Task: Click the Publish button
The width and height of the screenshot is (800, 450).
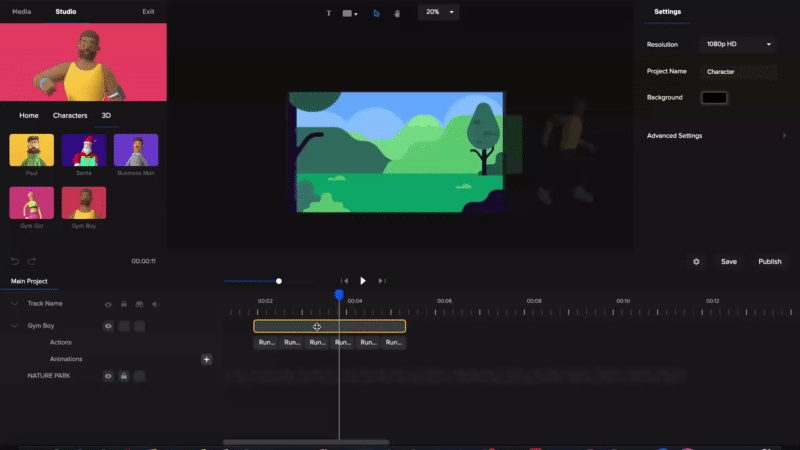Action: 770,261
